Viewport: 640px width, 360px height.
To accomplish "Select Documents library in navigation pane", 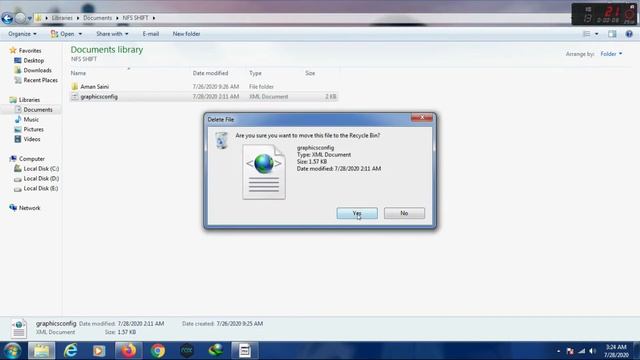I will coord(38,109).
